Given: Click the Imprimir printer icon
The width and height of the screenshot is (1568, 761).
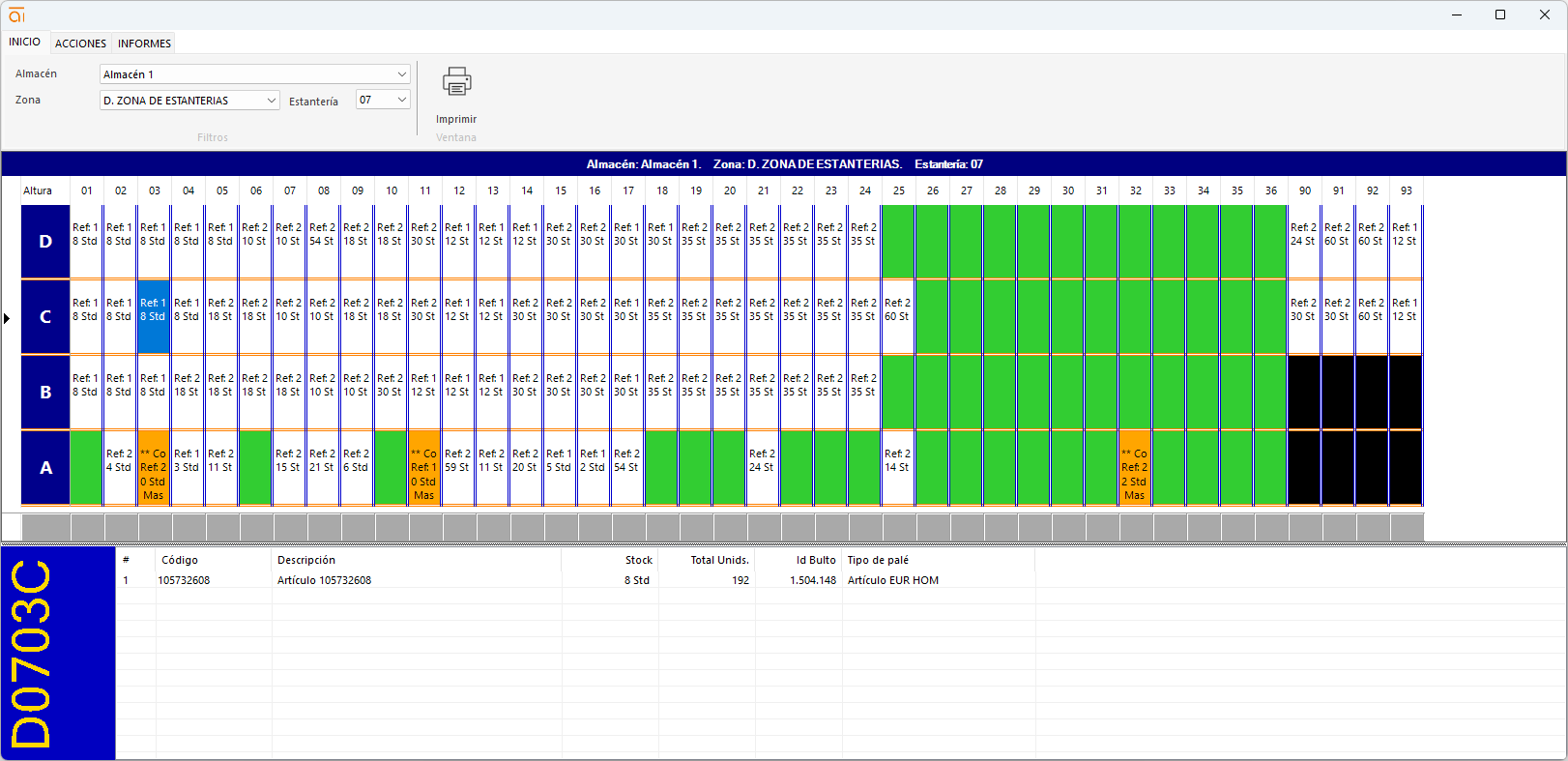Looking at the screenshot, I should pos(456,83).
